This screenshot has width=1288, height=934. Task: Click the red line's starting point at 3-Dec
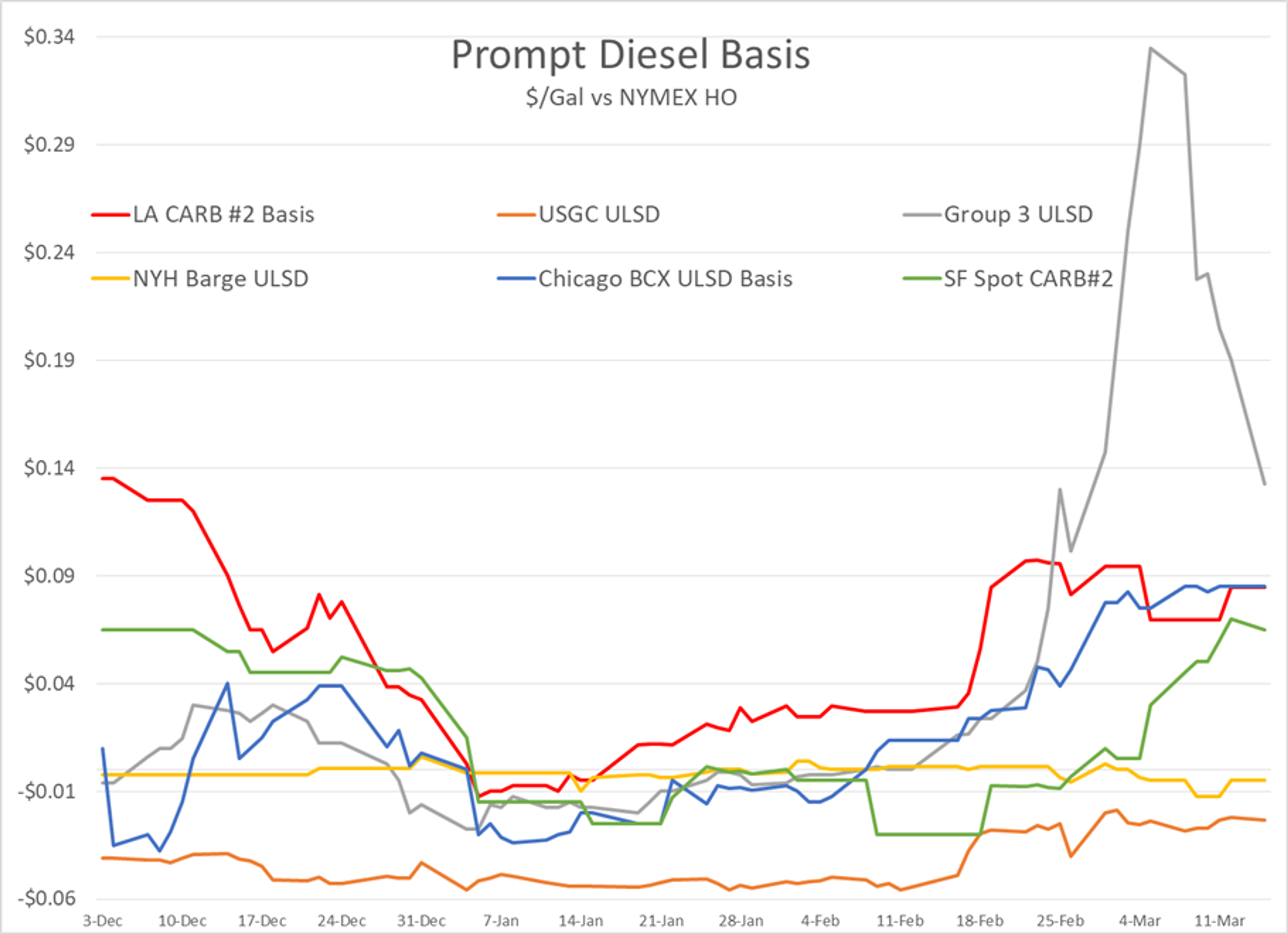click(103, 478)
